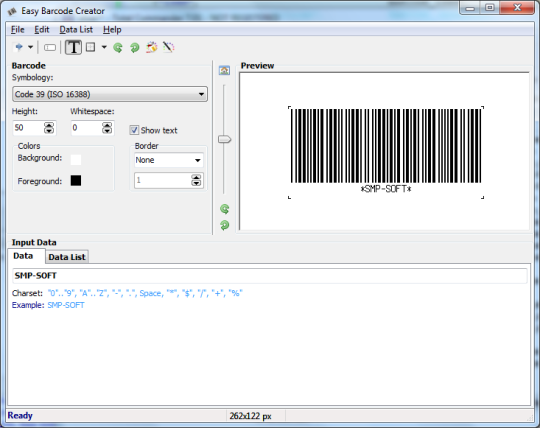Viewport: 540px width, 428px height.
Task: Click the export barcode arrow icon
Action: tap(19, 47)
